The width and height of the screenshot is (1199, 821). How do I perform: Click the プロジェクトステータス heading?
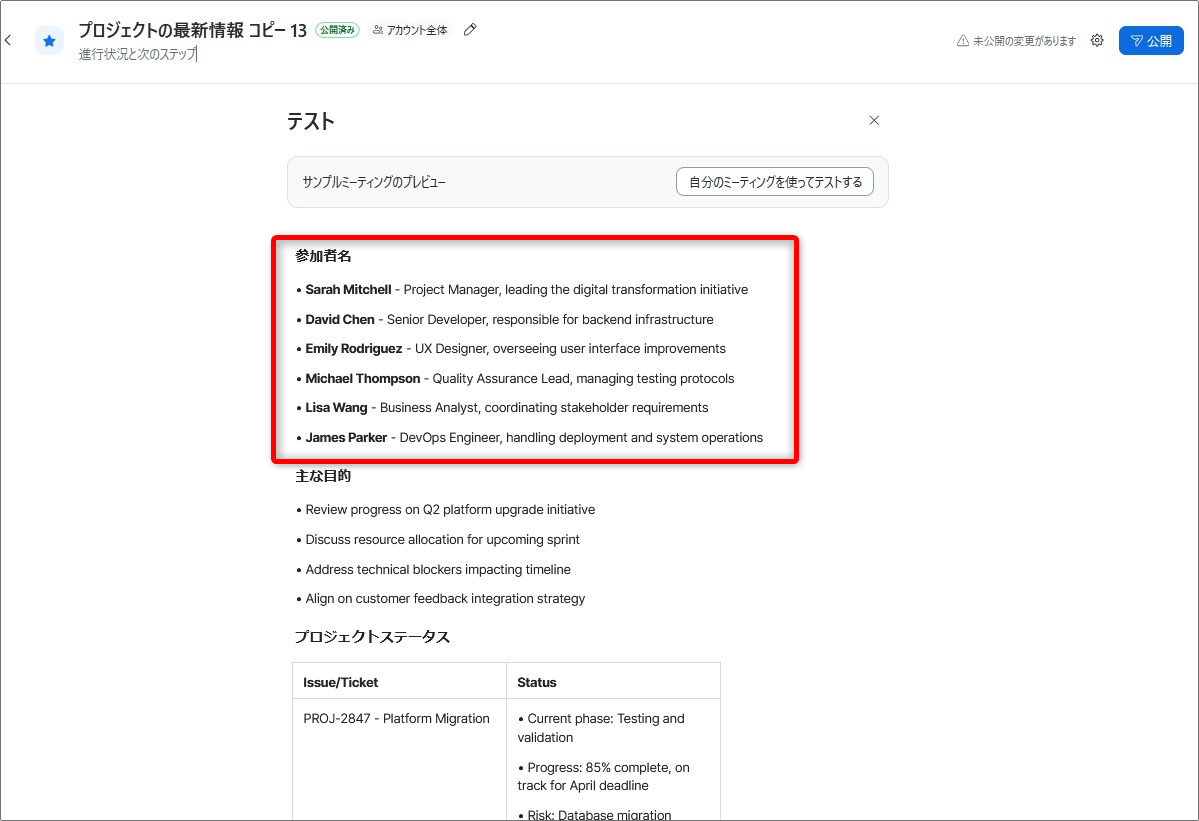click(372, 637)
